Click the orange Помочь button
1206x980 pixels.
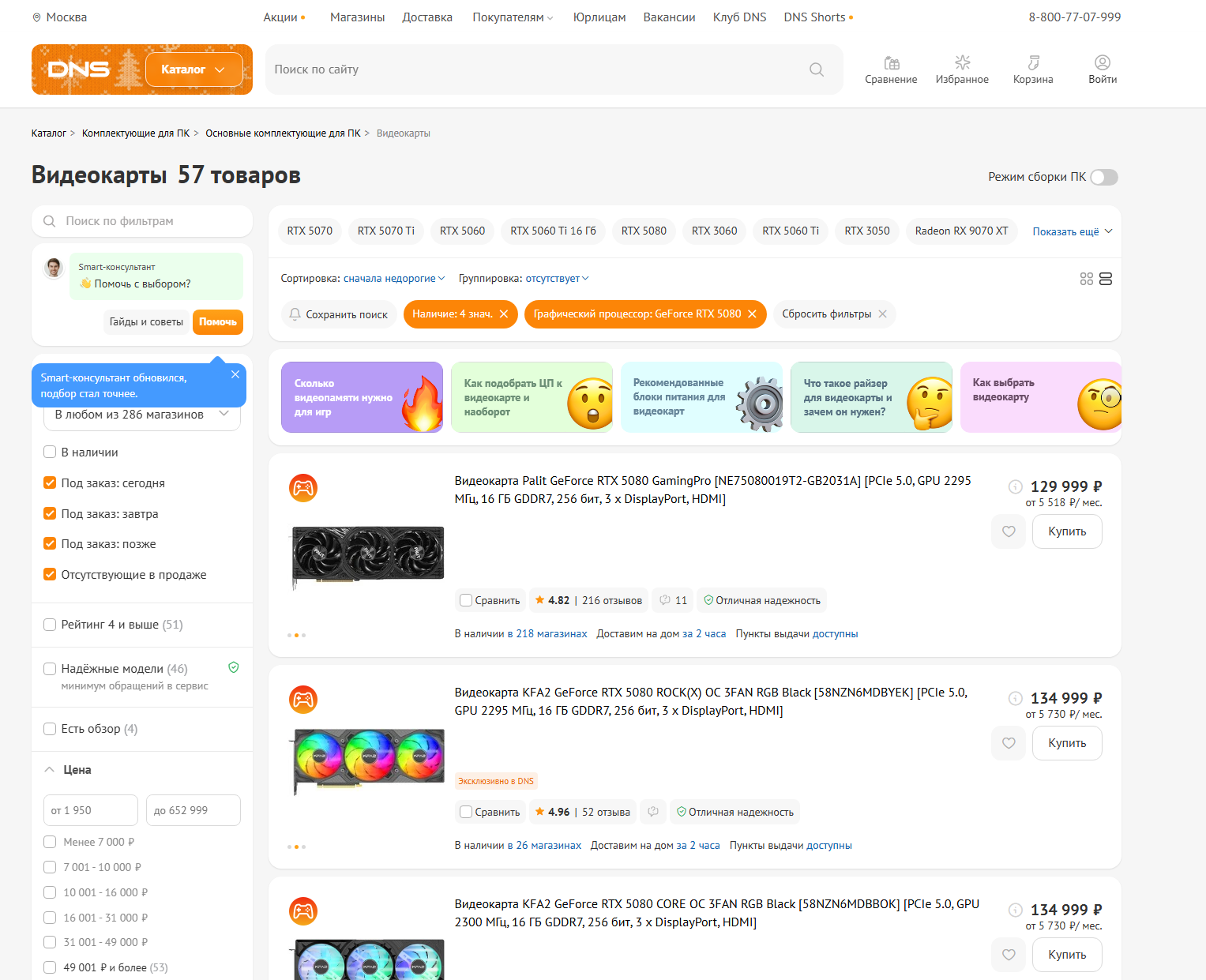218,322
